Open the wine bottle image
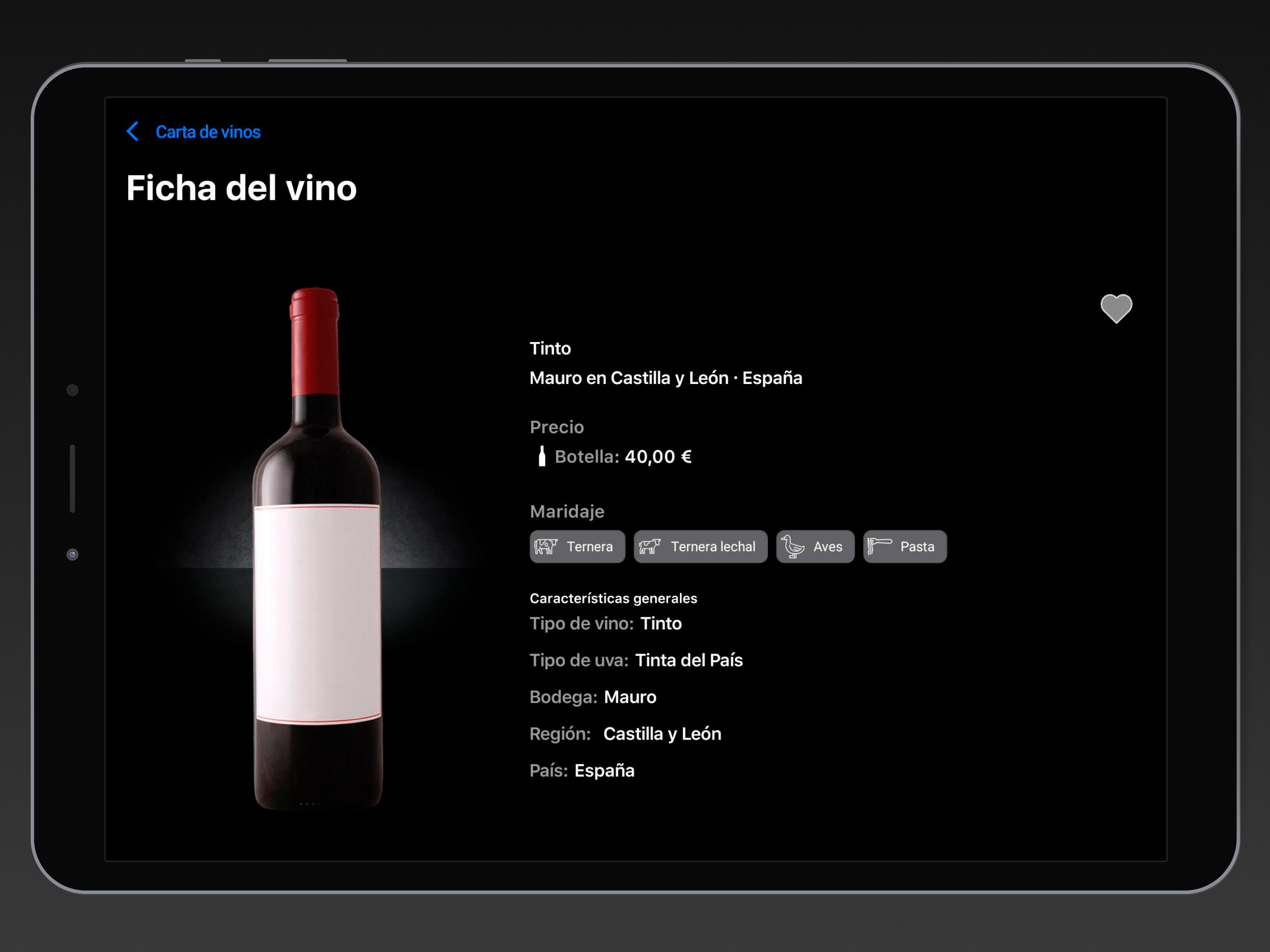The width and height of the screenshot is (1270, 952). 317,549
